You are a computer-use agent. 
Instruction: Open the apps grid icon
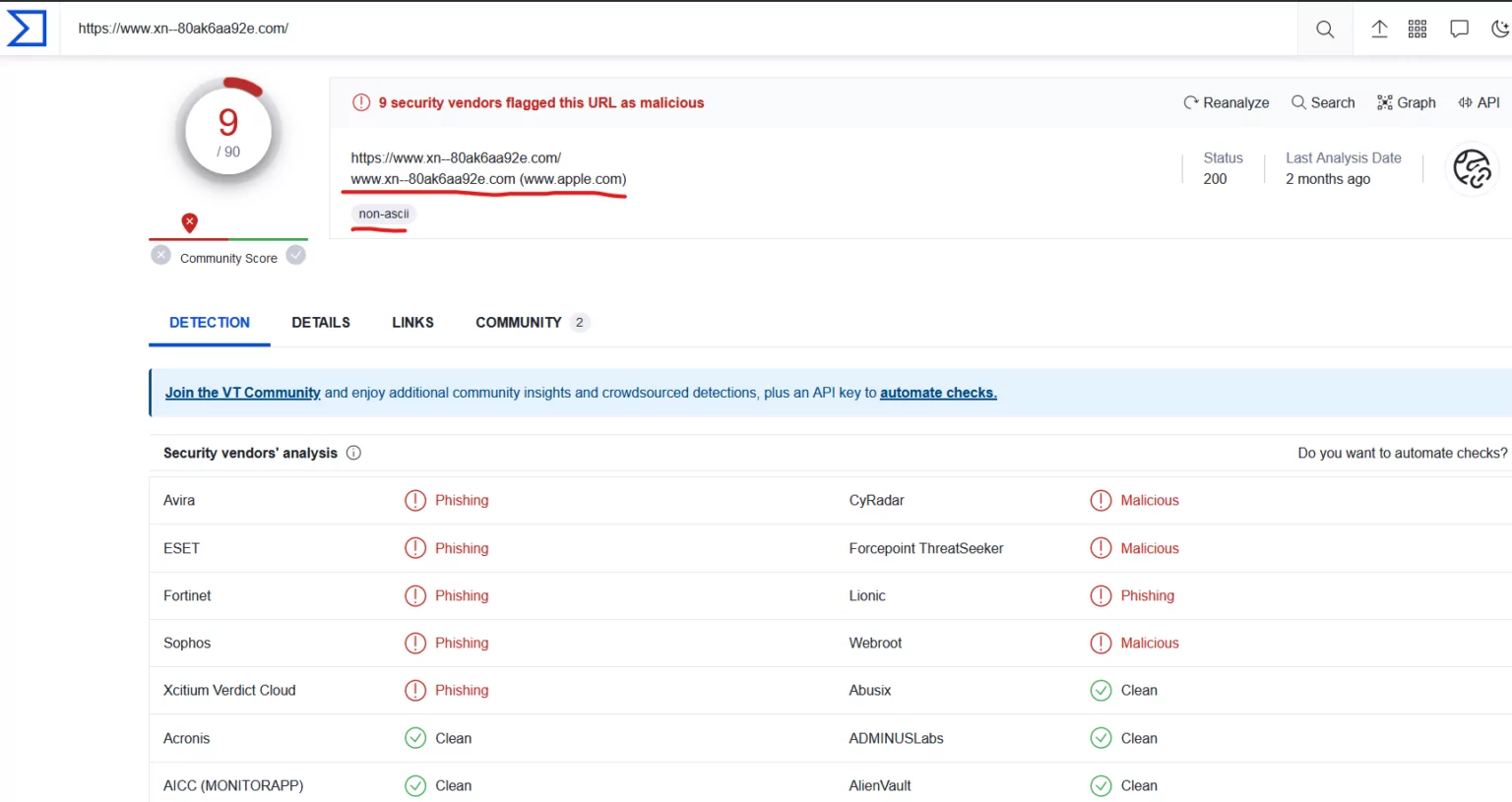[x=1417, y=30]
